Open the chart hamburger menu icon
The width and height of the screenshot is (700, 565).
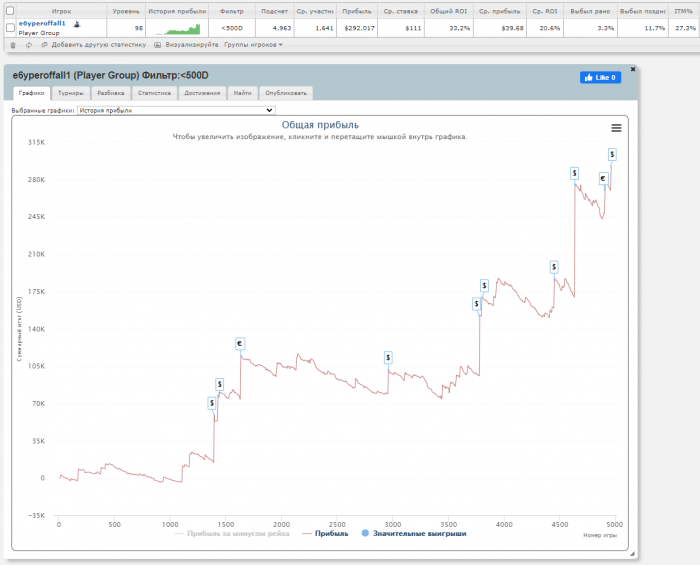[616, 127]
